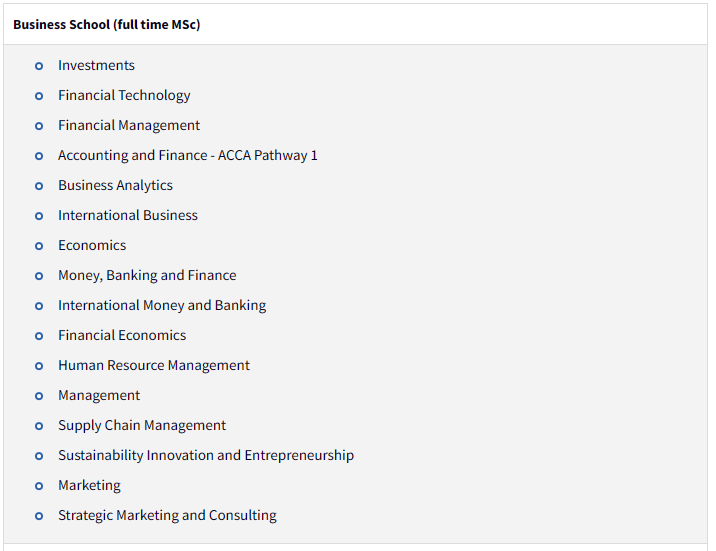Click the bullet marker beside Marketing
The height and width of the screenshot is (551, 716).
[39, 486]
